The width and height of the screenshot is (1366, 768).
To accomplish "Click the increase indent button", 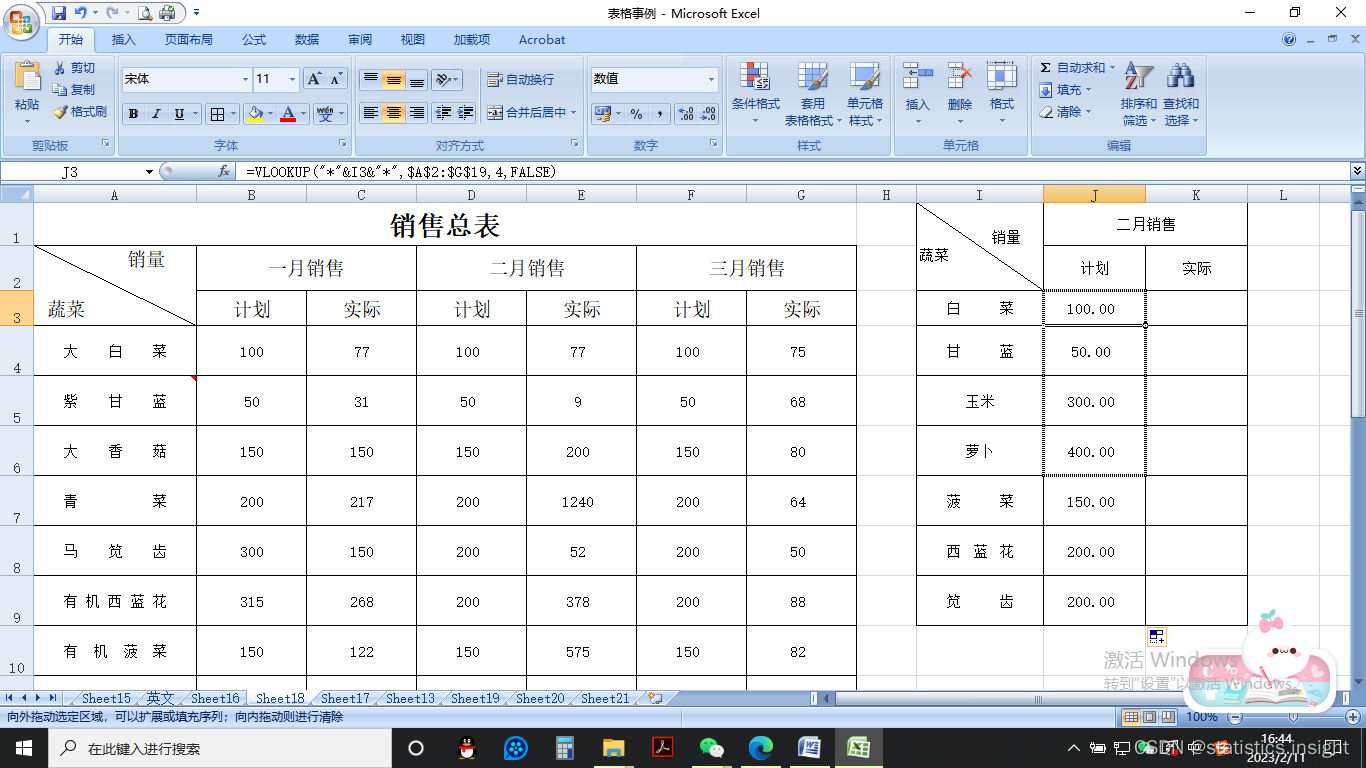I will tap(466, 113).
